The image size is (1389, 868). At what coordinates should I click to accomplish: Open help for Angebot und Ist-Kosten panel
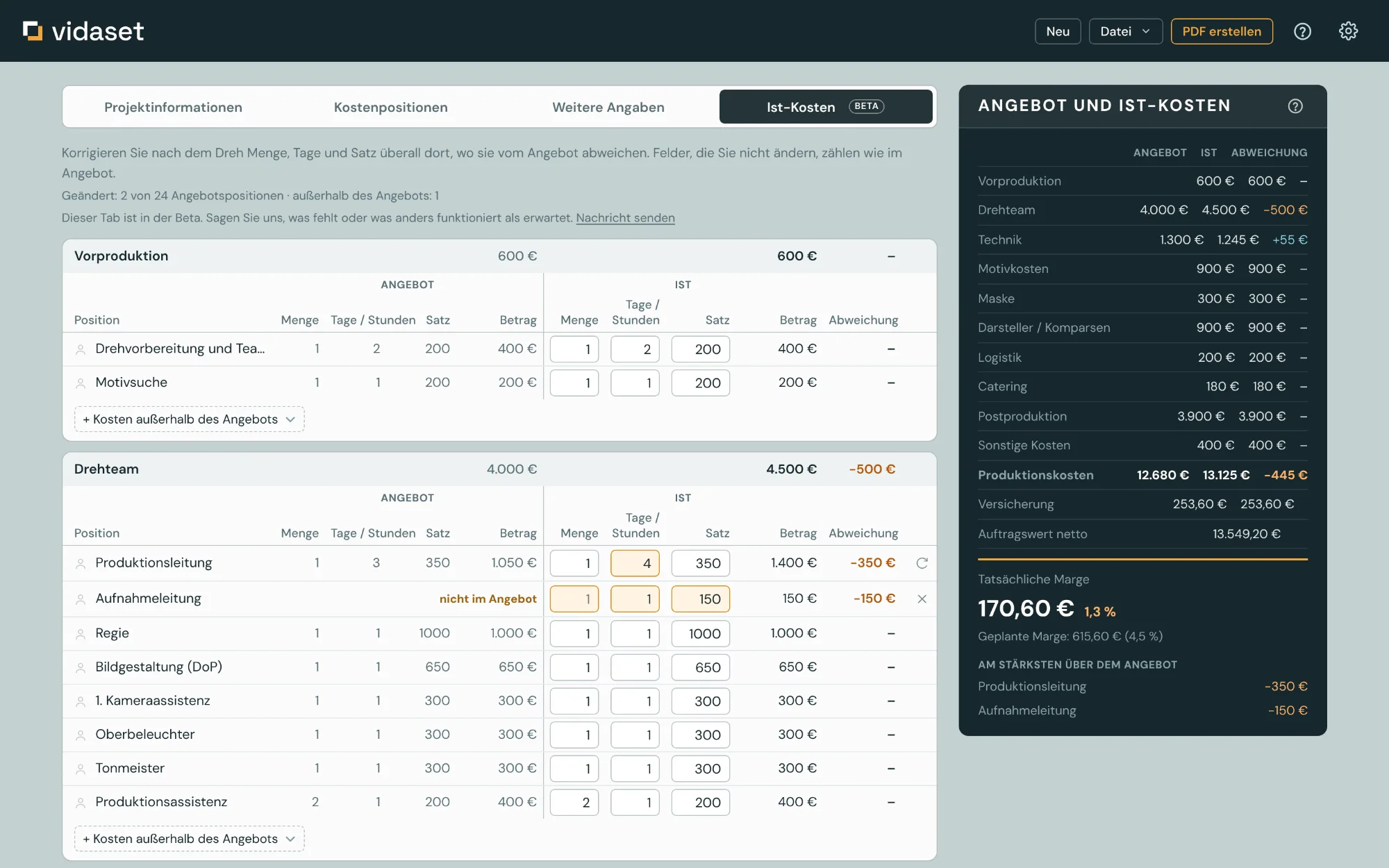tap(1295, 106)
